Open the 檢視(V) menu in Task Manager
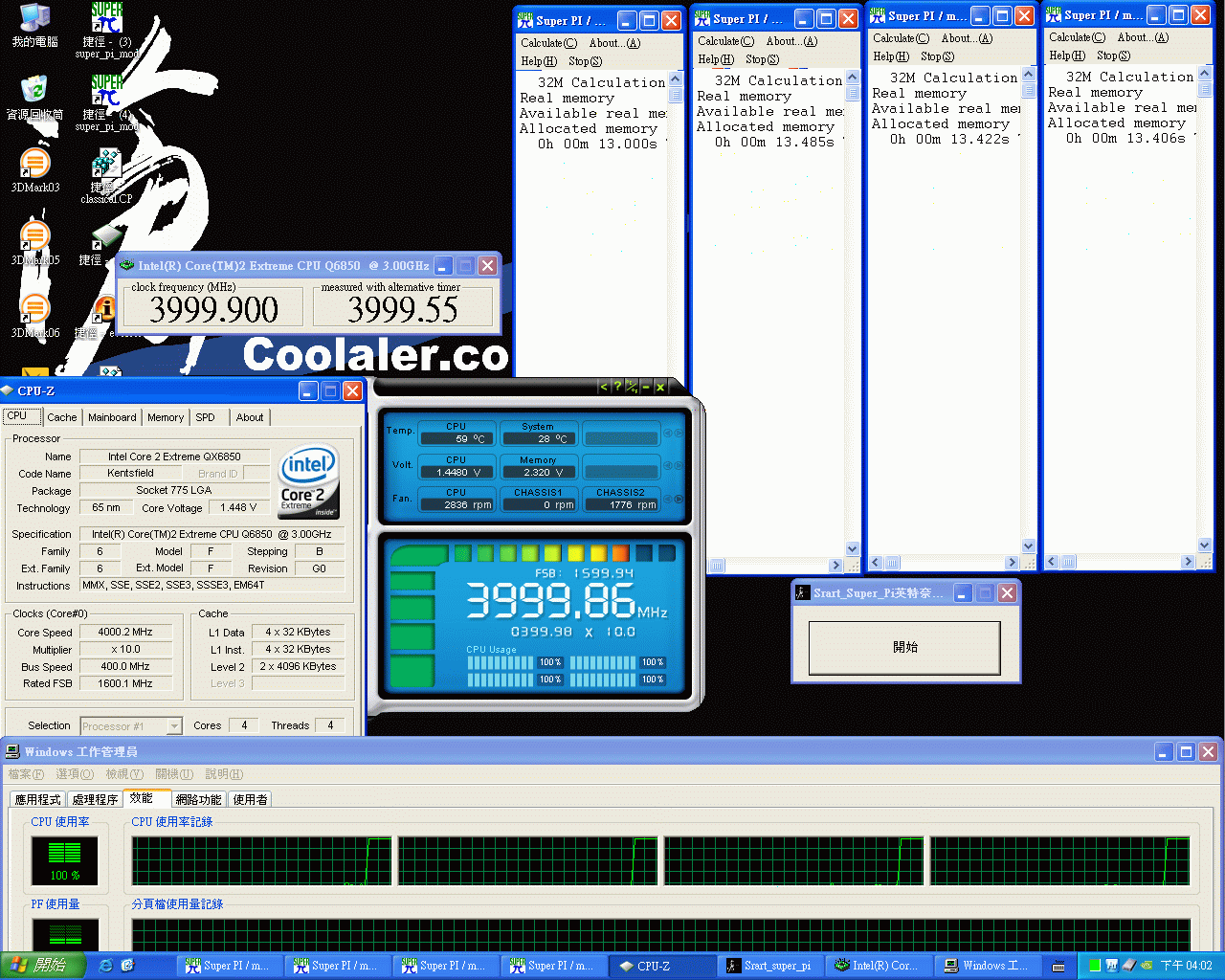The image size is (1225, 980). point(124,774)
